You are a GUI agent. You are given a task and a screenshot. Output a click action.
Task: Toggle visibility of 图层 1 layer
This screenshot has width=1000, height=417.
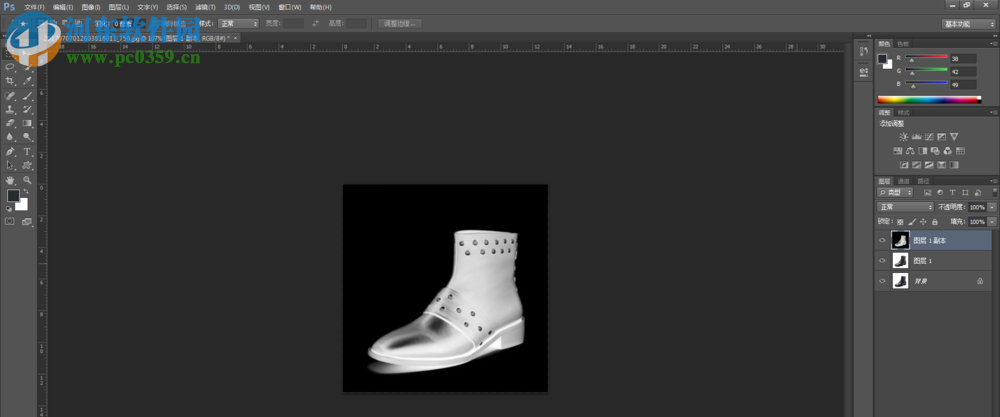882,261
